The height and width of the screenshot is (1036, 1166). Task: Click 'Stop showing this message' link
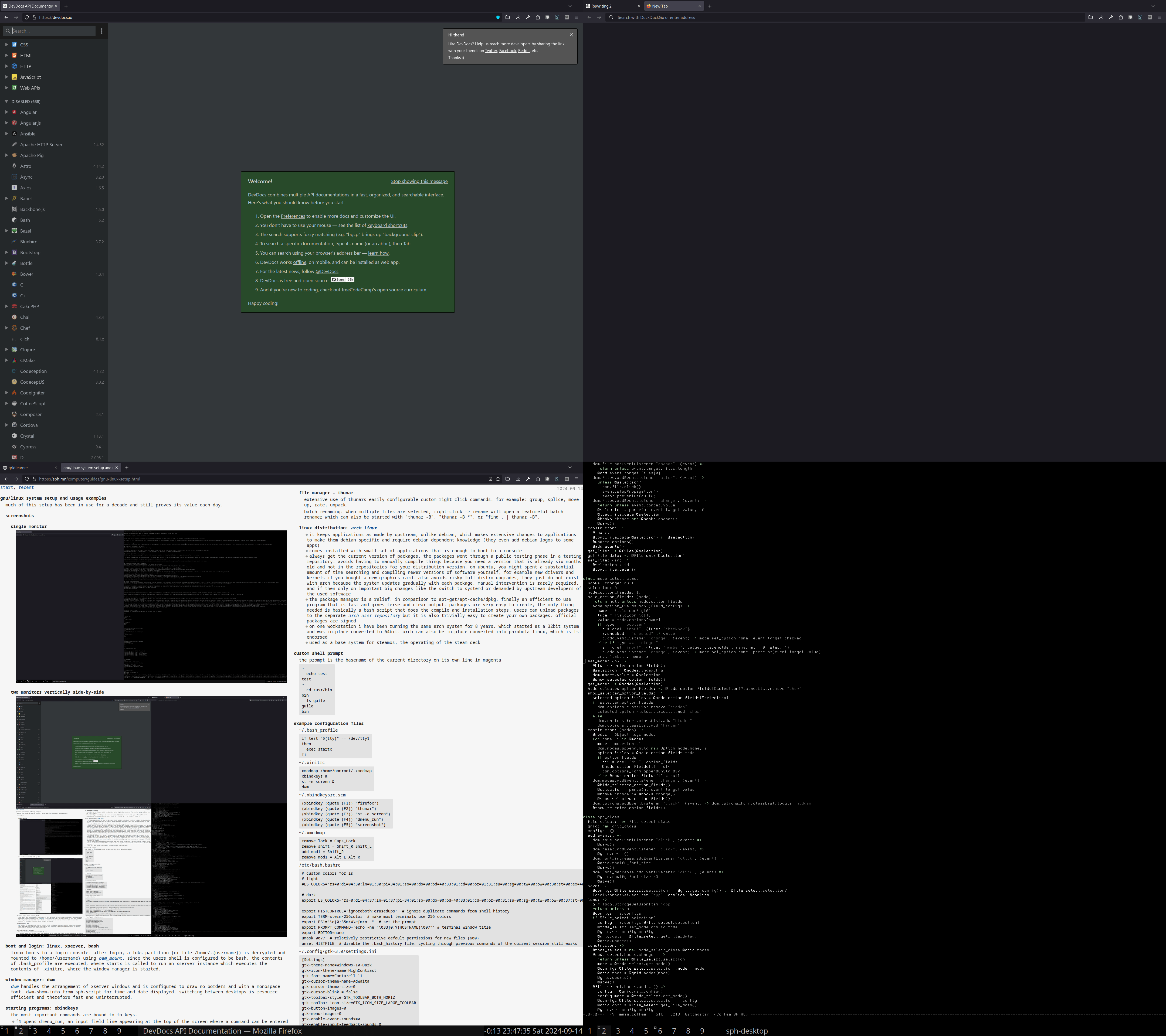(x=419, y=181)
